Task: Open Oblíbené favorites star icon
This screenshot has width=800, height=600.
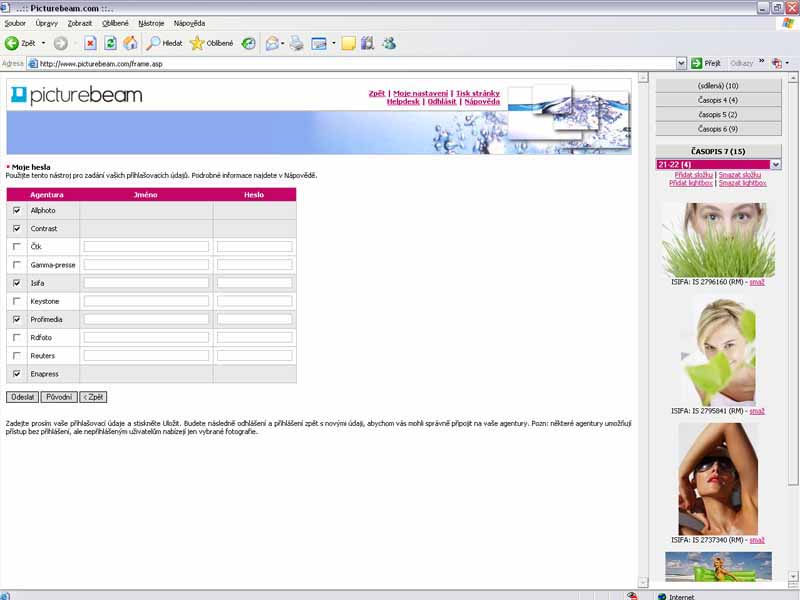Action: (x=197, y=43)
